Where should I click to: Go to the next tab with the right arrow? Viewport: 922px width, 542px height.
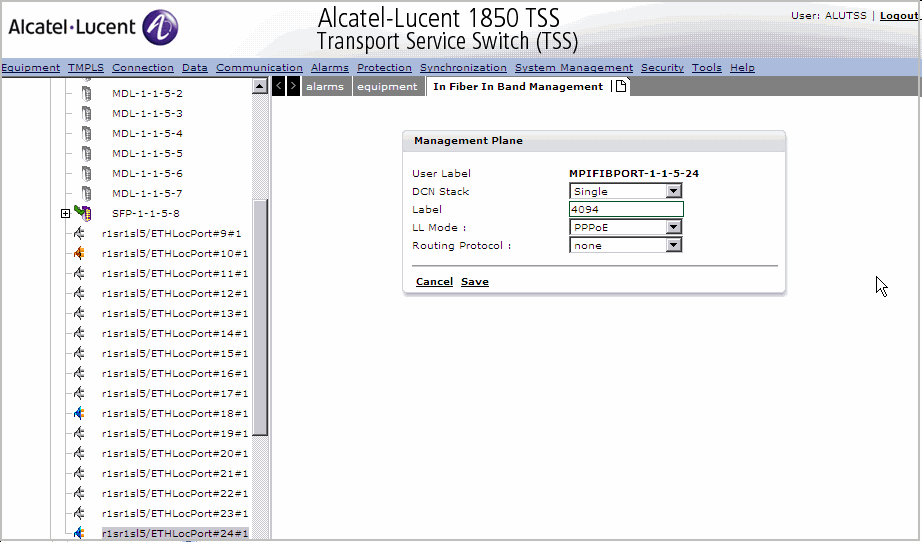(293, 86)
